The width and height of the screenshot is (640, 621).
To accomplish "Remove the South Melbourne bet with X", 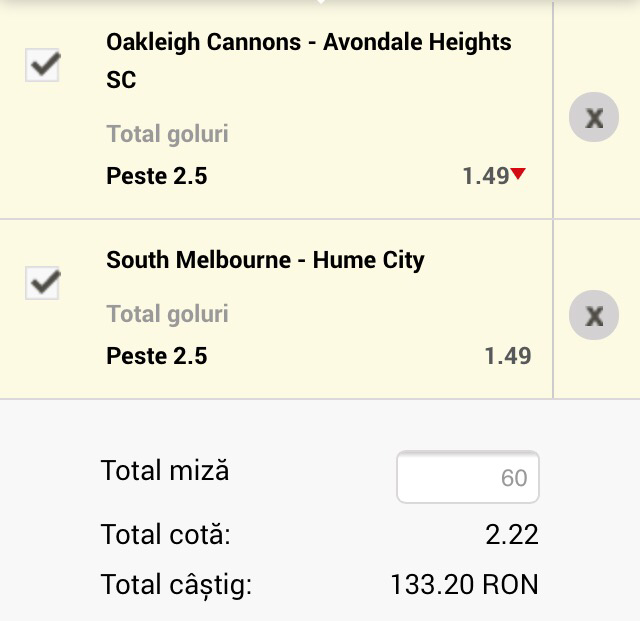I will 594,316.
